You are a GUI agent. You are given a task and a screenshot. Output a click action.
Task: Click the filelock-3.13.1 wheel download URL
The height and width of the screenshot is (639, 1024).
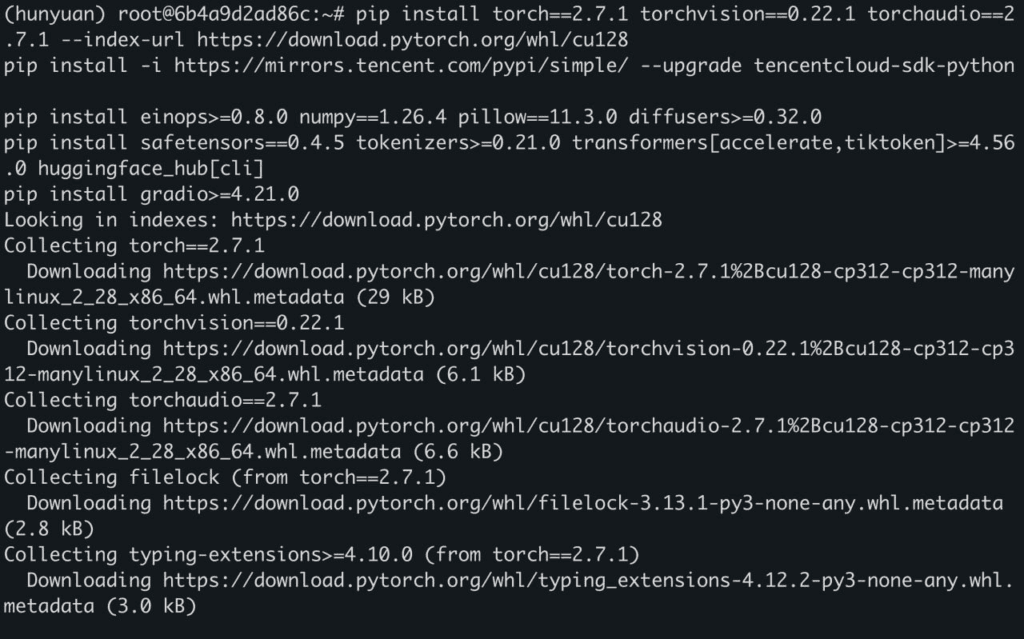[582, 503]
